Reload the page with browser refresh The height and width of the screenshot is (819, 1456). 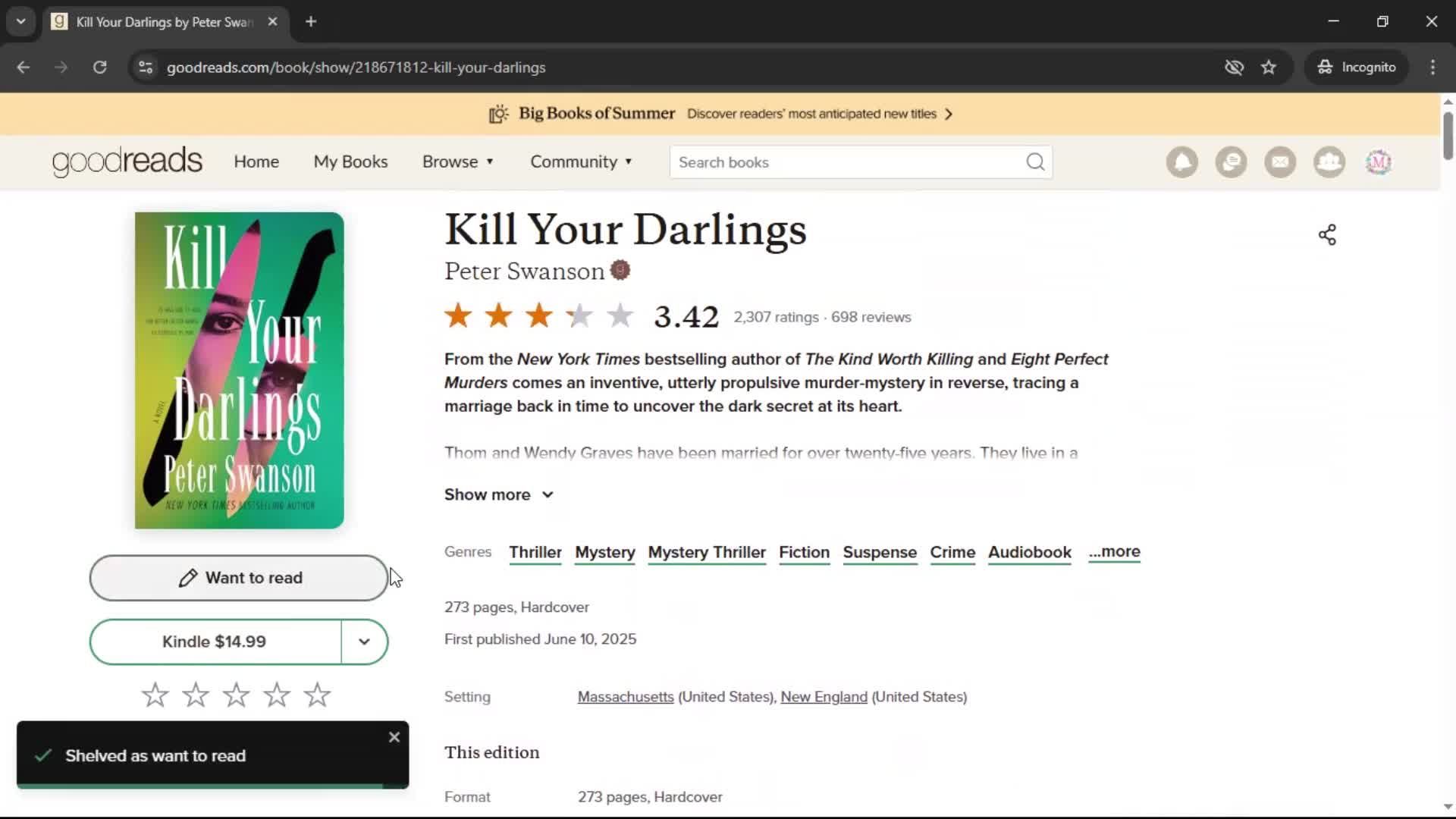99,67
